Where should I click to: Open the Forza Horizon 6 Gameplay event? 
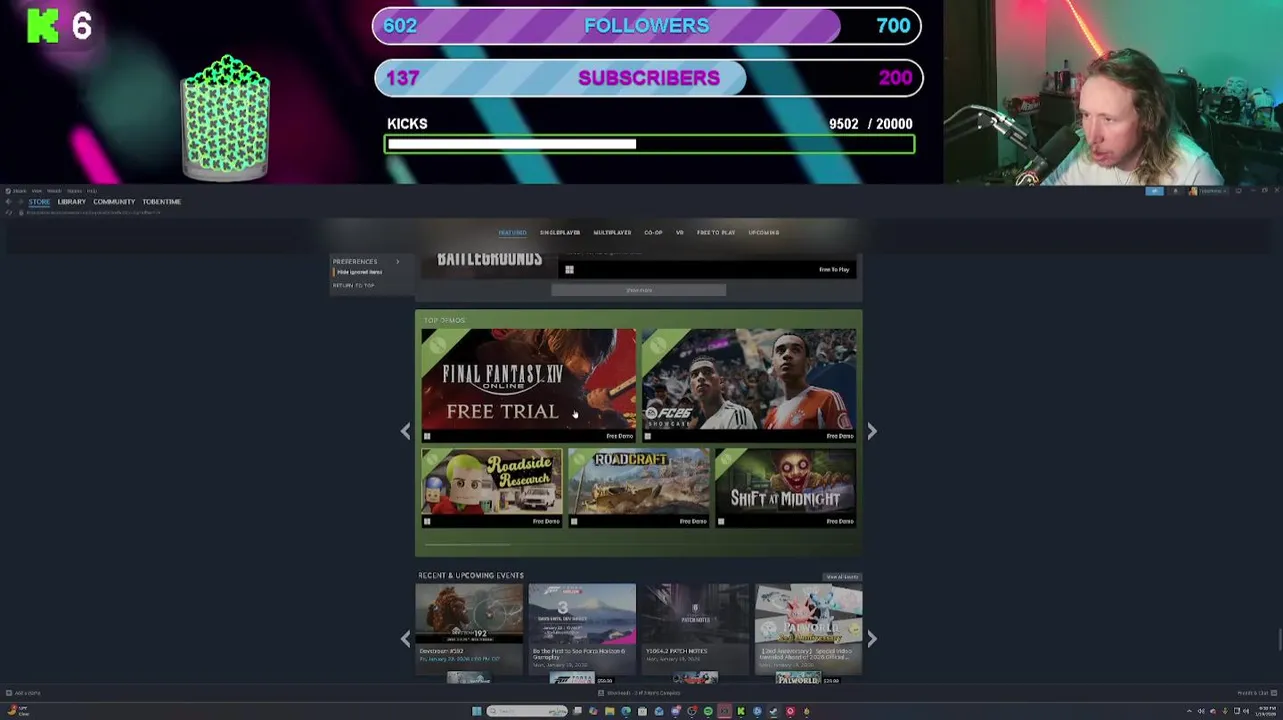click(x=582, y=627)
